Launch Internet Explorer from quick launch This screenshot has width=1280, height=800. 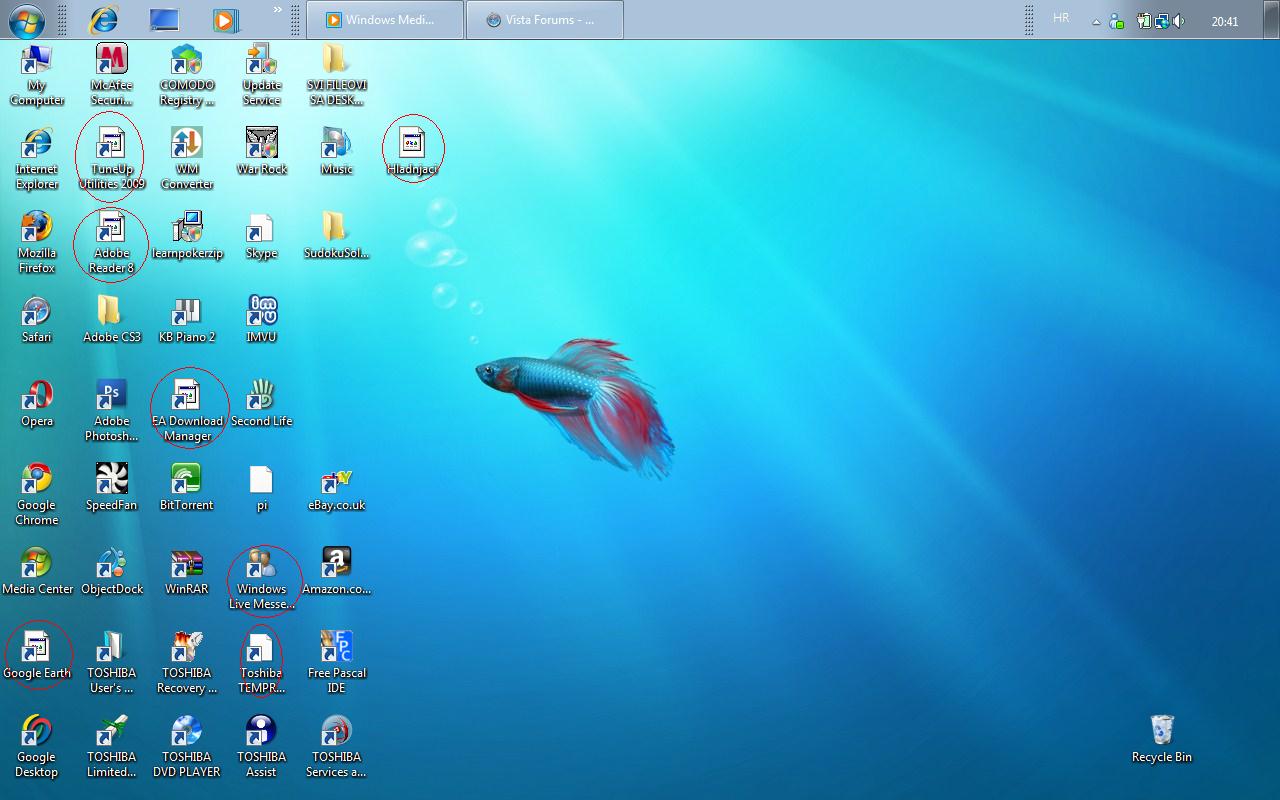(103, 19)
